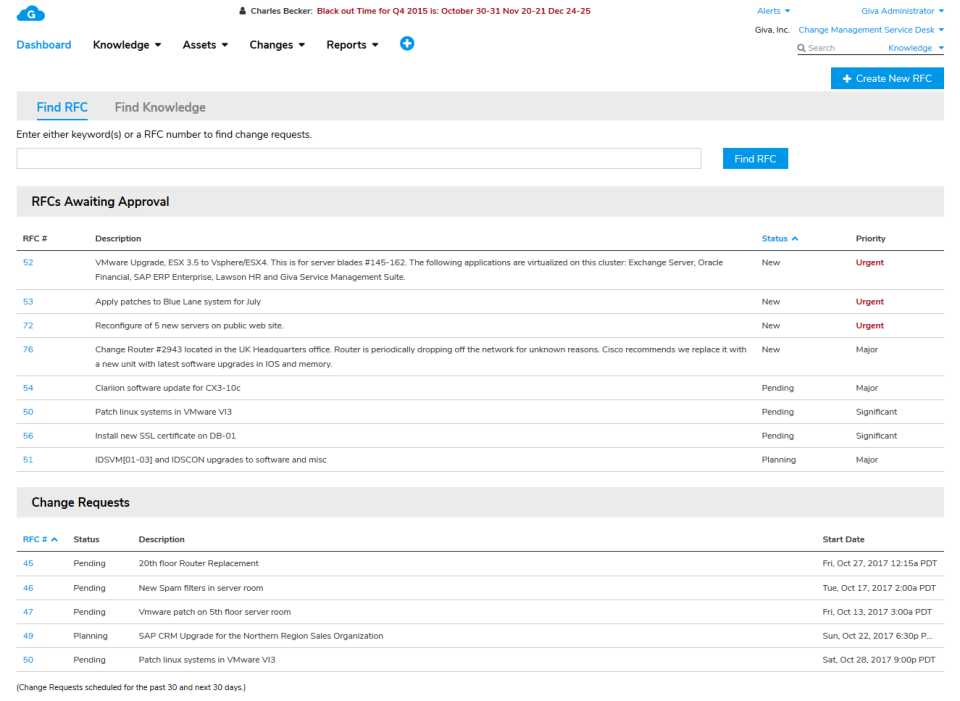Screen dimensions: 960x701
Task: Open the blue plus quick-create icon
Action: coord(407,44)
